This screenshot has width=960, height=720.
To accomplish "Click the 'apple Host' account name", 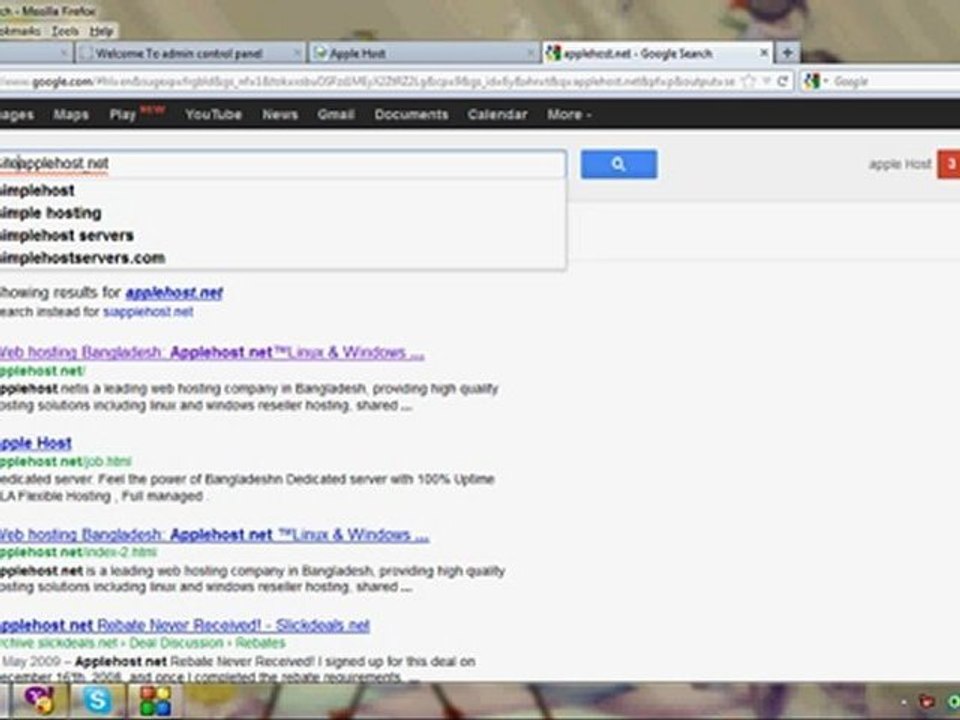I will click(899, 164).
